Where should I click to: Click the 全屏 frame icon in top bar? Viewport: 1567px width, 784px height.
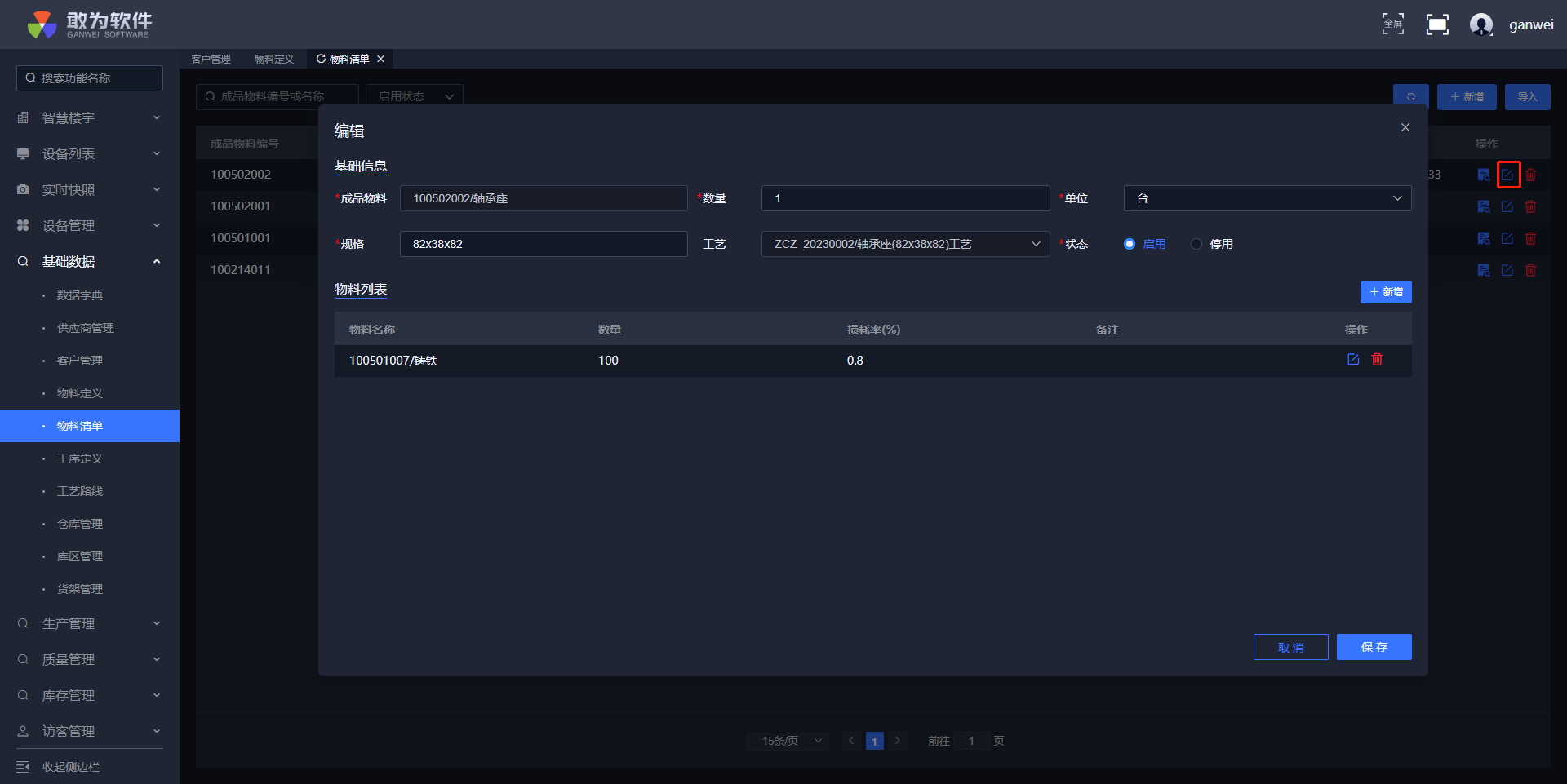(1392, 24)
